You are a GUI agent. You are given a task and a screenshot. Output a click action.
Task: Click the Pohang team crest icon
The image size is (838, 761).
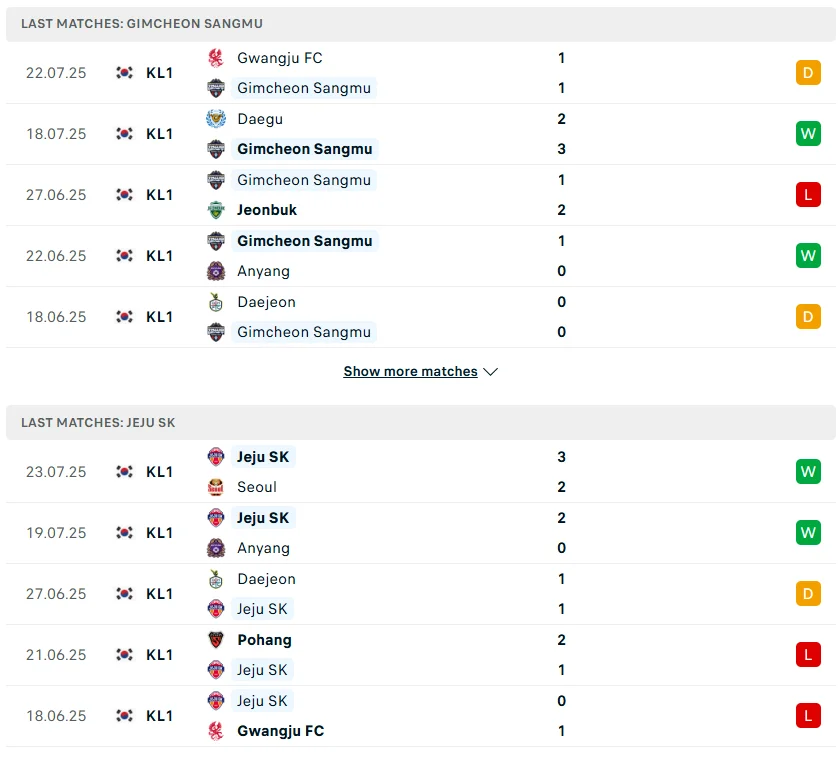pyautogui.click(x=216, y=640)
